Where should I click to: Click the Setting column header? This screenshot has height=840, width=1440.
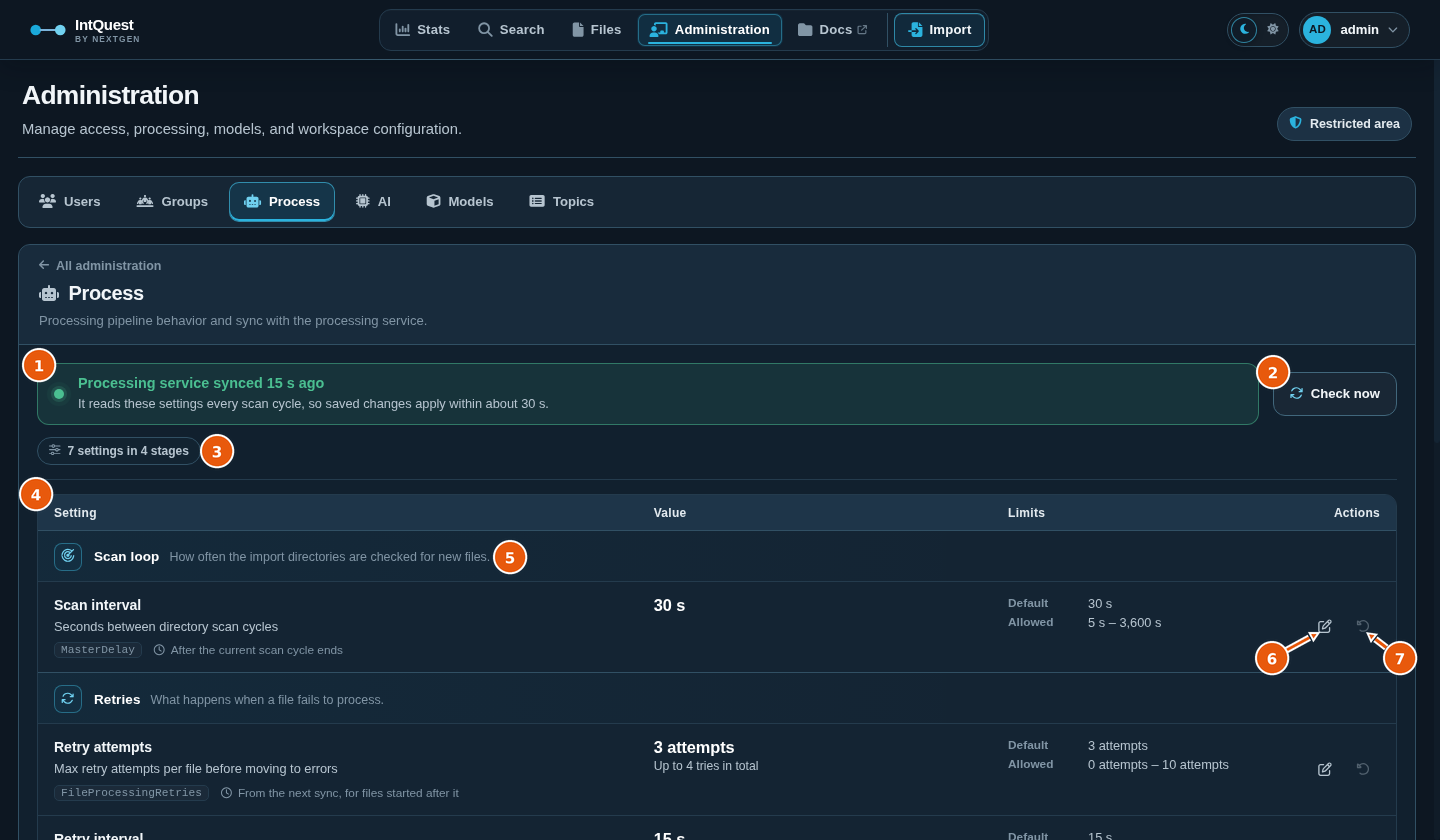[x=75, y=513]
